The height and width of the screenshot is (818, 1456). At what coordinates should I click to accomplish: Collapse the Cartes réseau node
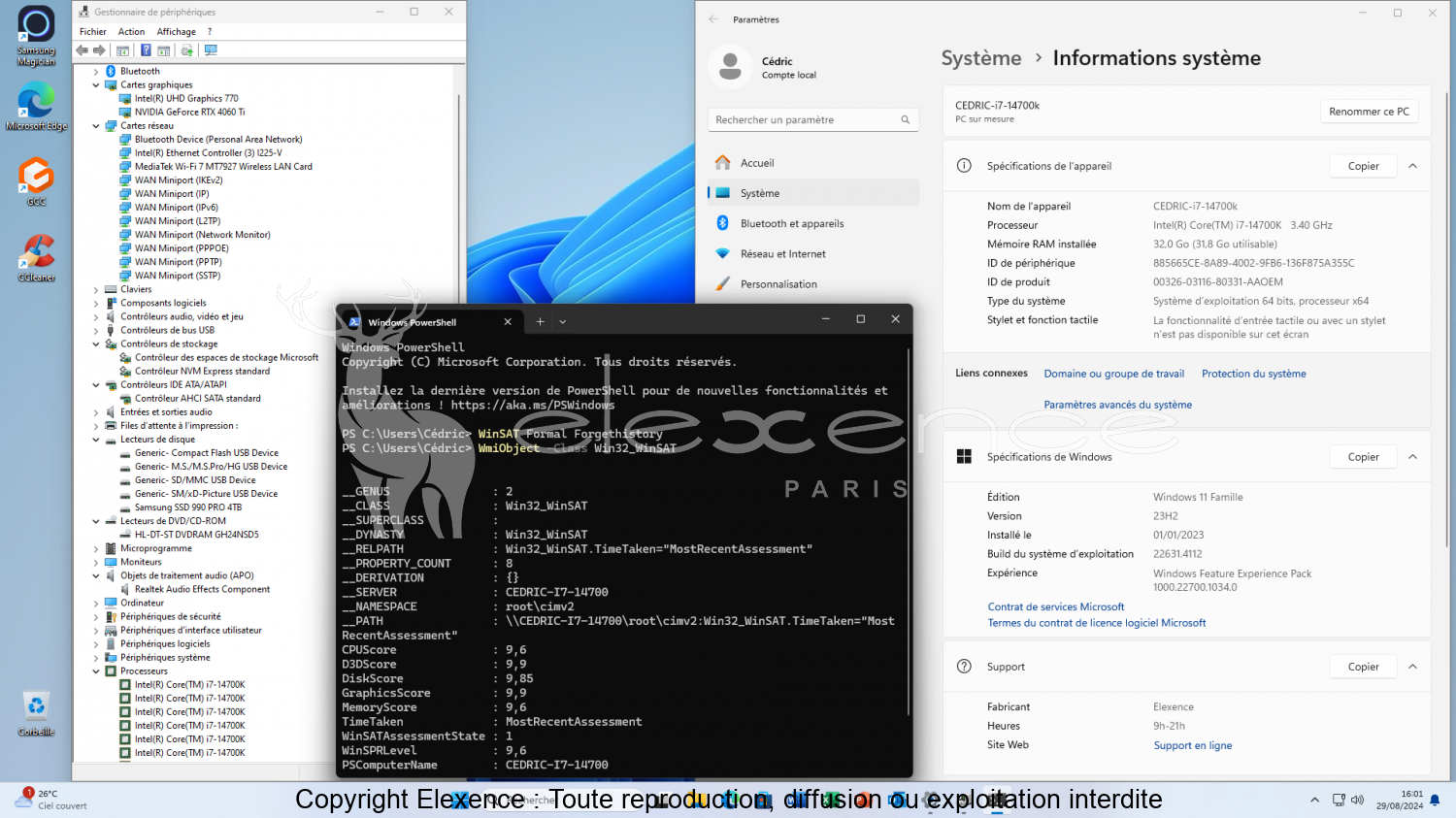tap(95, 126)
